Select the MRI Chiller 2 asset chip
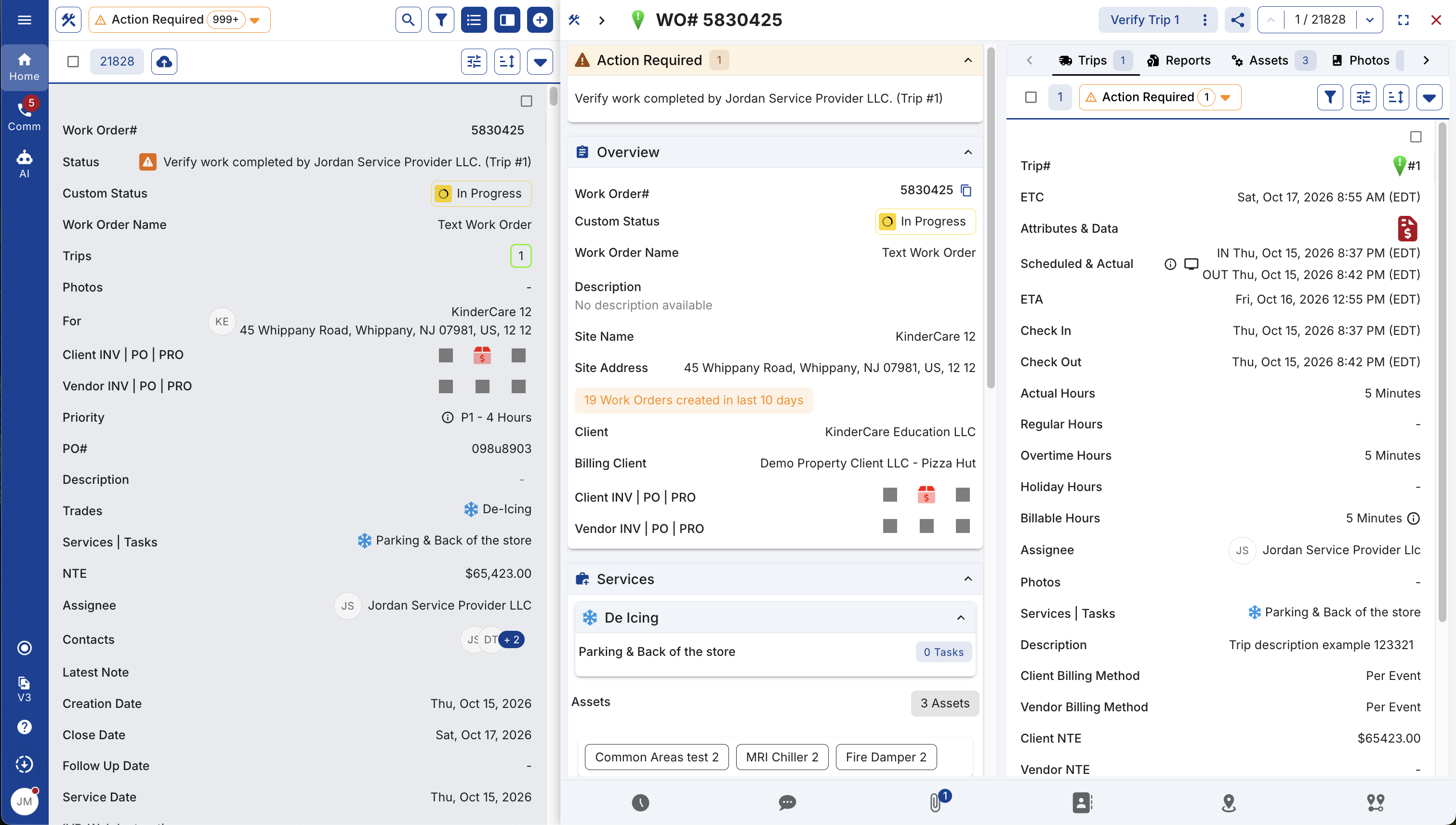1456x825 pixels. pyautogui.click(x=782, y=757)
